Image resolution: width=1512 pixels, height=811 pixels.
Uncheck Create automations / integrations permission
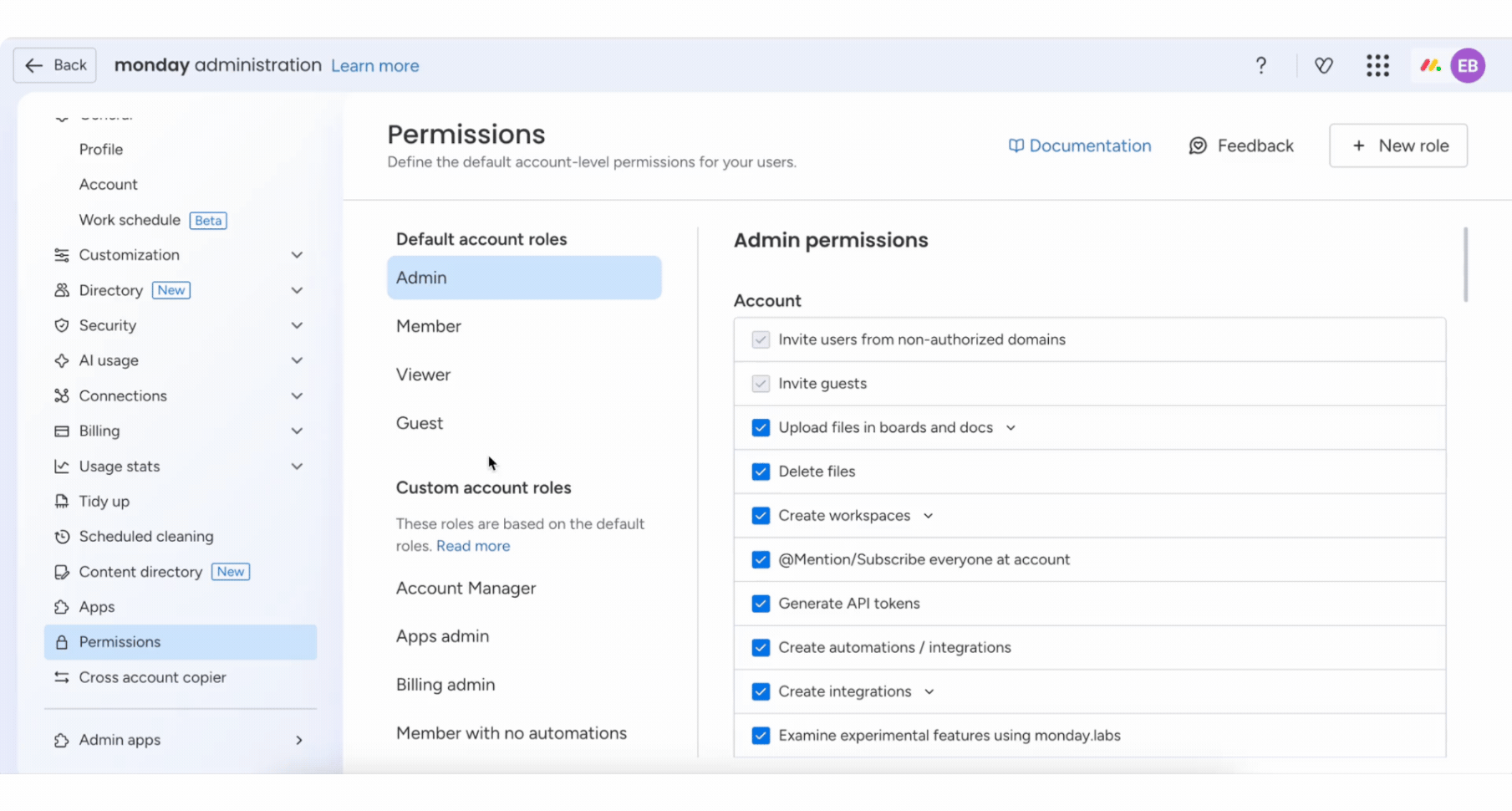761,648
